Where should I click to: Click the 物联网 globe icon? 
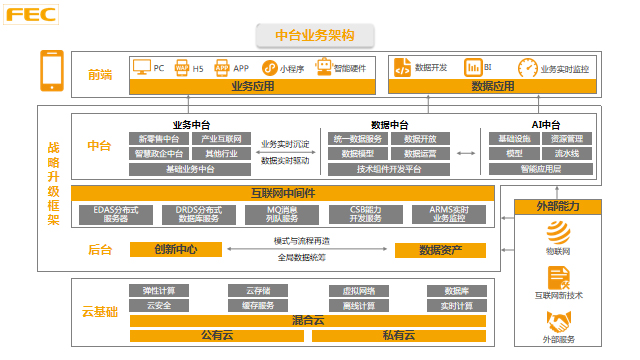(x=558, y=232)
